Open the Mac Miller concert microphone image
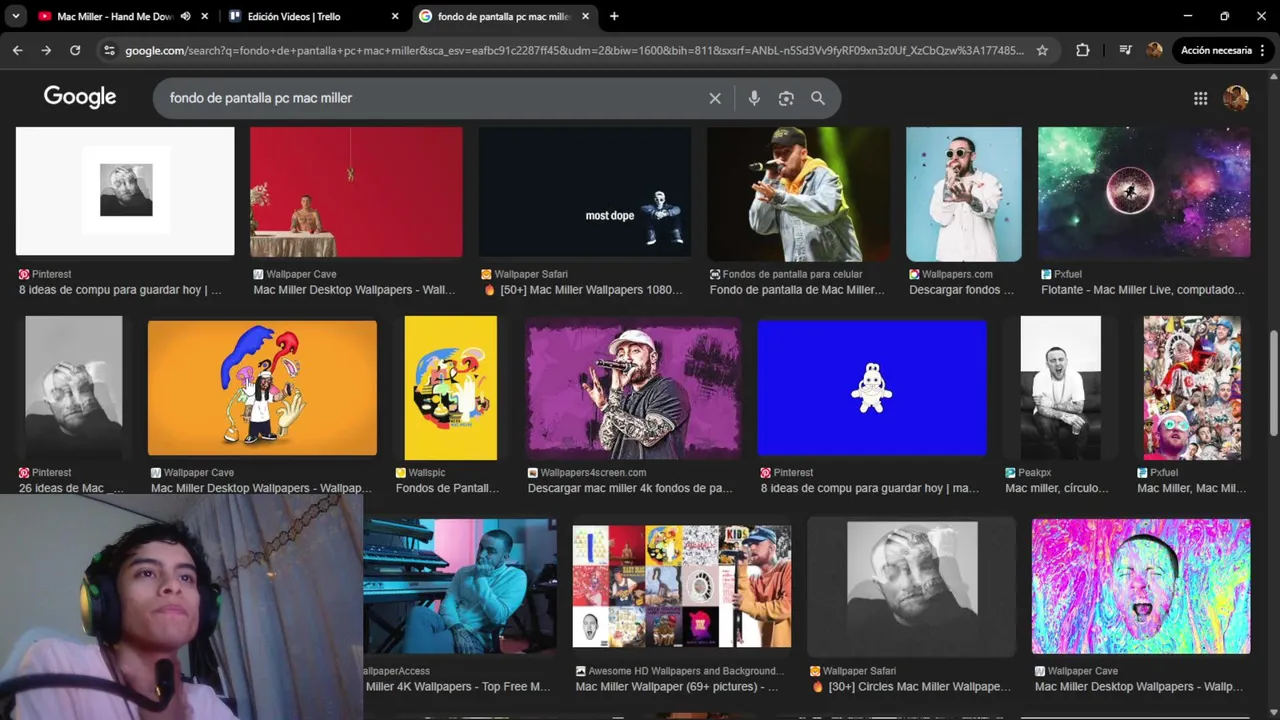The image size is (1280, 720). [798, 194]
